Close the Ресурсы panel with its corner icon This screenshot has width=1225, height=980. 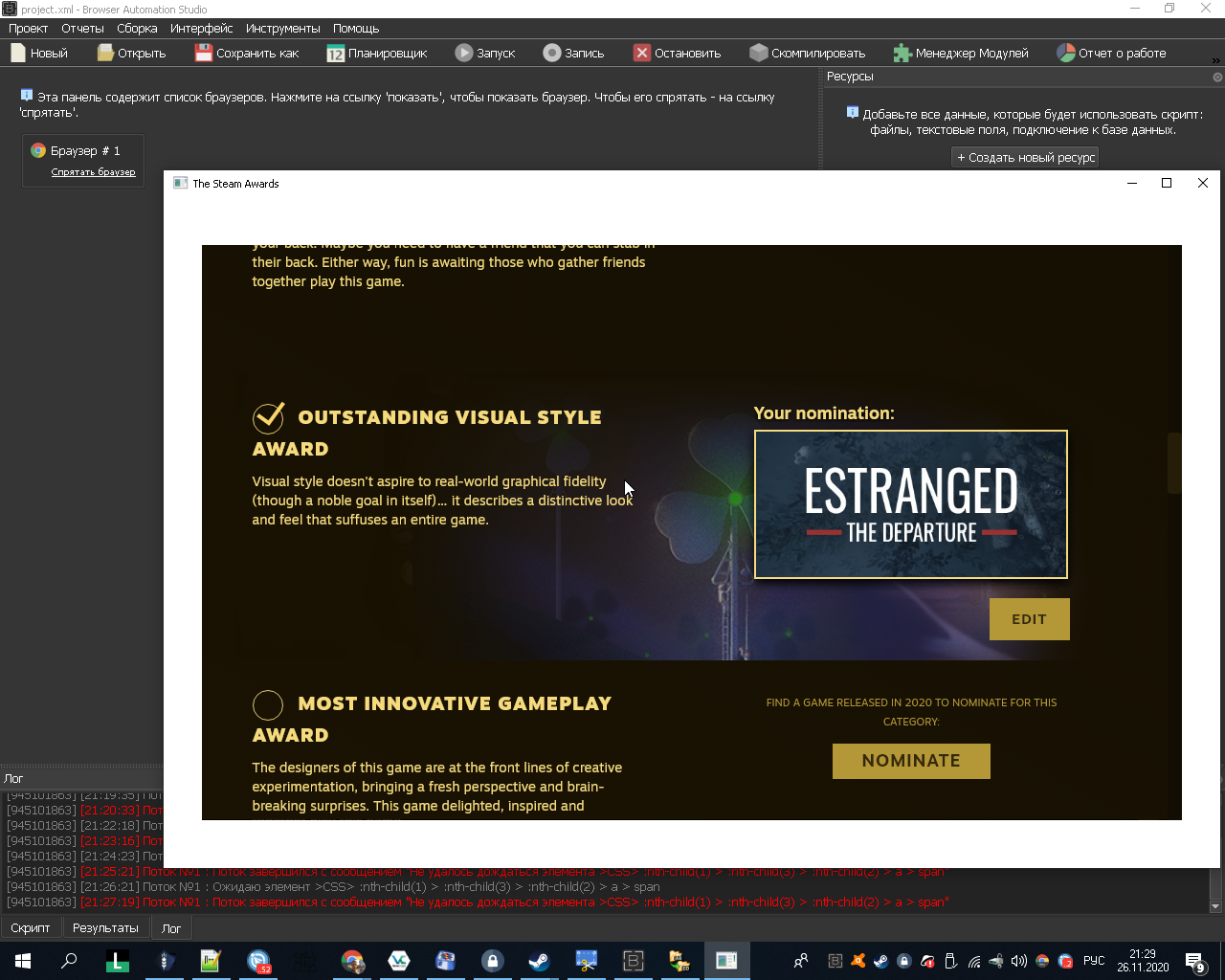click(1217, 77)
